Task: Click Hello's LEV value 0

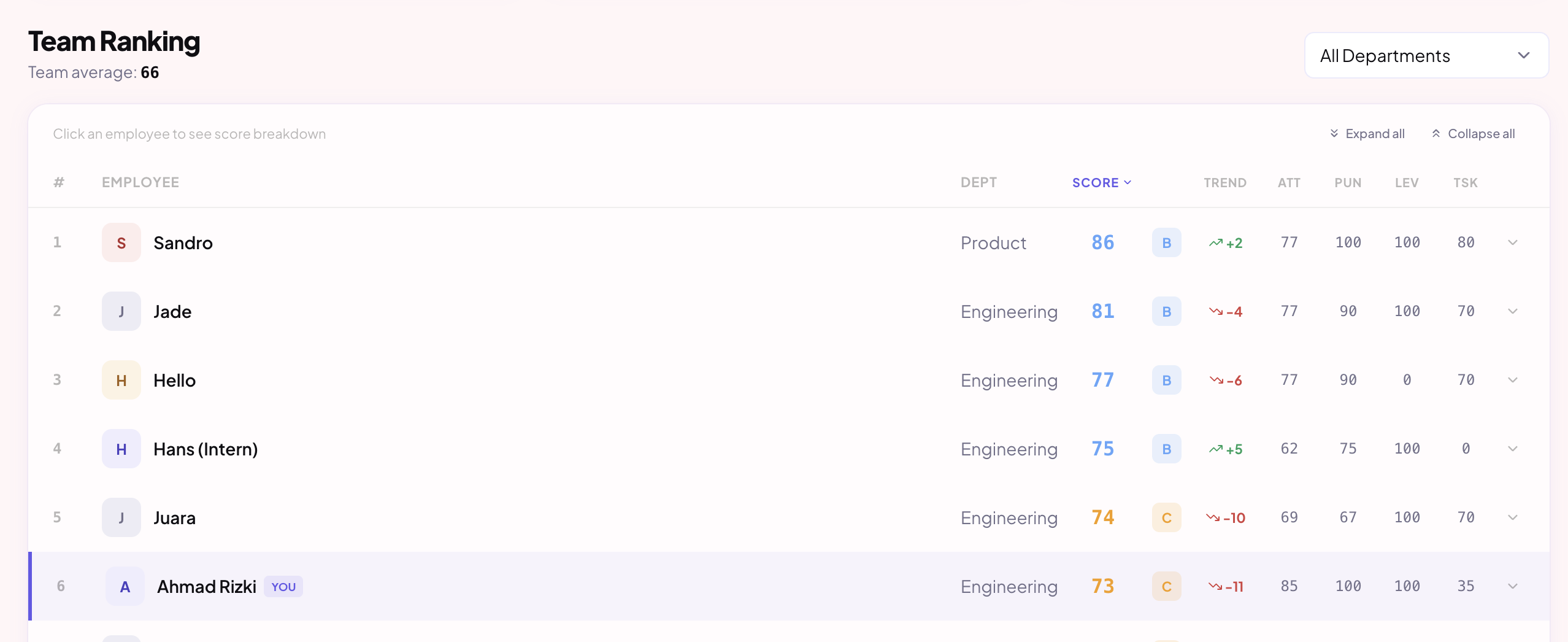Action: pyautogui.click(x=1407, y=380)
